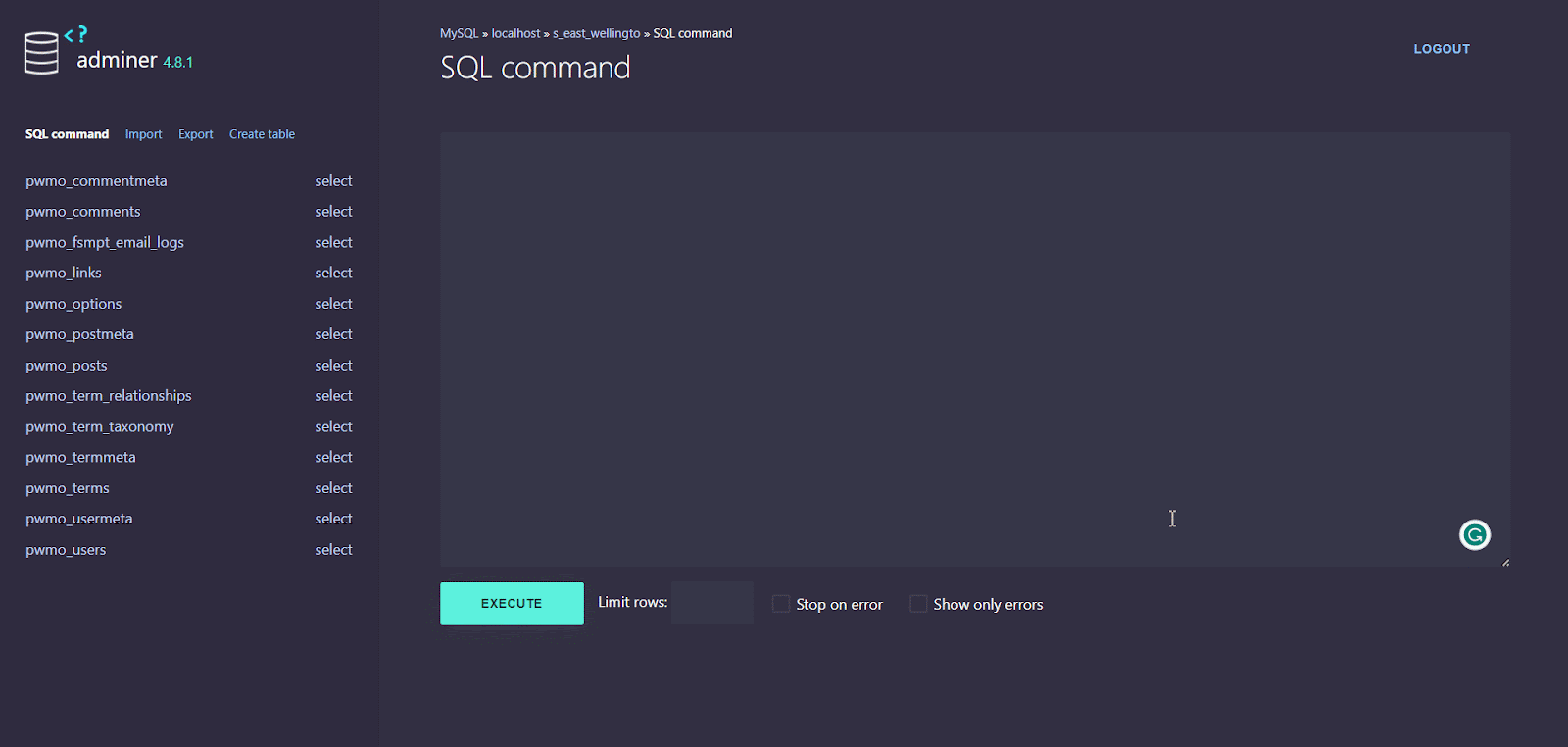Viewport: 1568px width, 747px height.
Task: Open the pwmo_termmeta table
Action: (80, 457)
